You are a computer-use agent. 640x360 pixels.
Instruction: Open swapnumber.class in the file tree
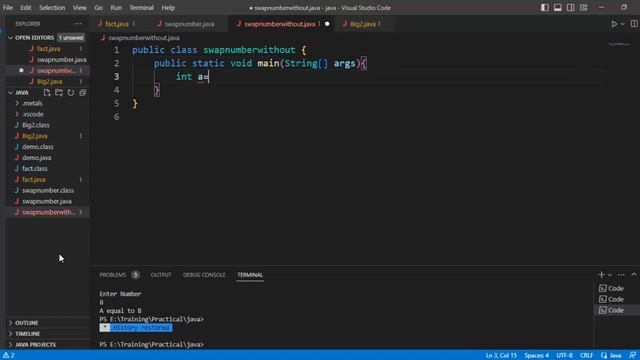point(48,190)
